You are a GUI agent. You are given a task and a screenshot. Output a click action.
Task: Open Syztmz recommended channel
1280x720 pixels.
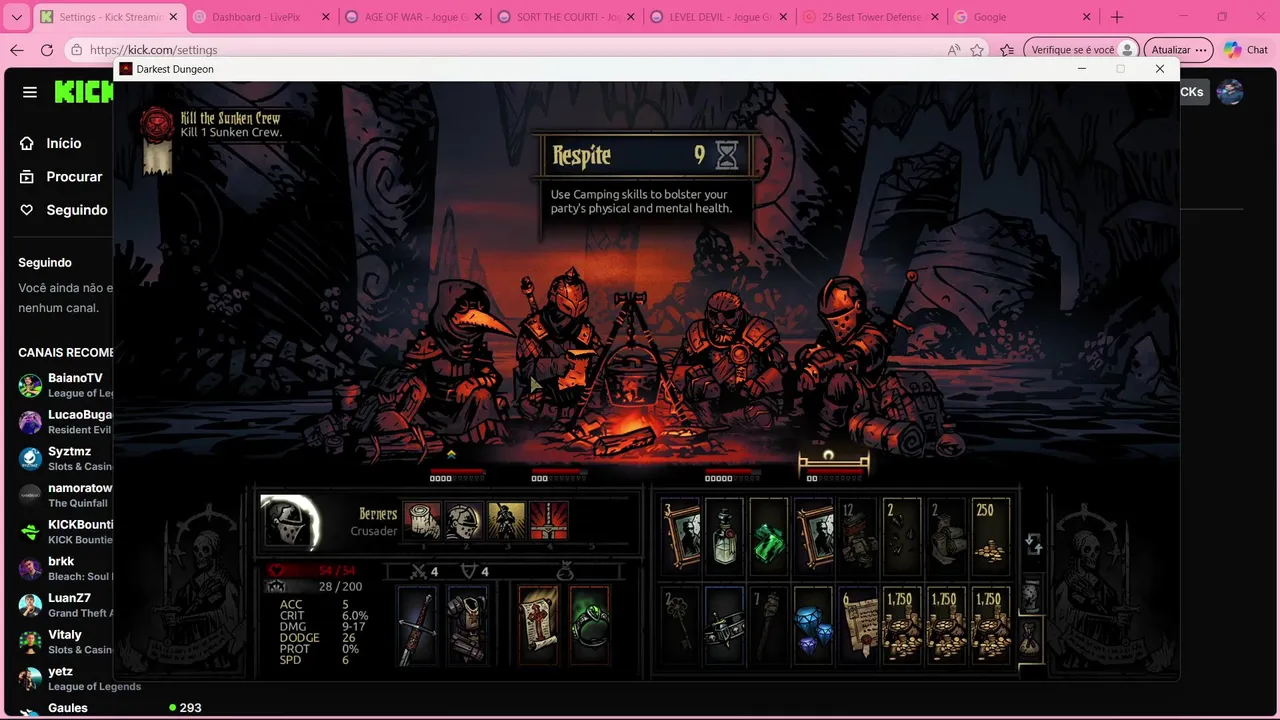[x=64, y=459]
